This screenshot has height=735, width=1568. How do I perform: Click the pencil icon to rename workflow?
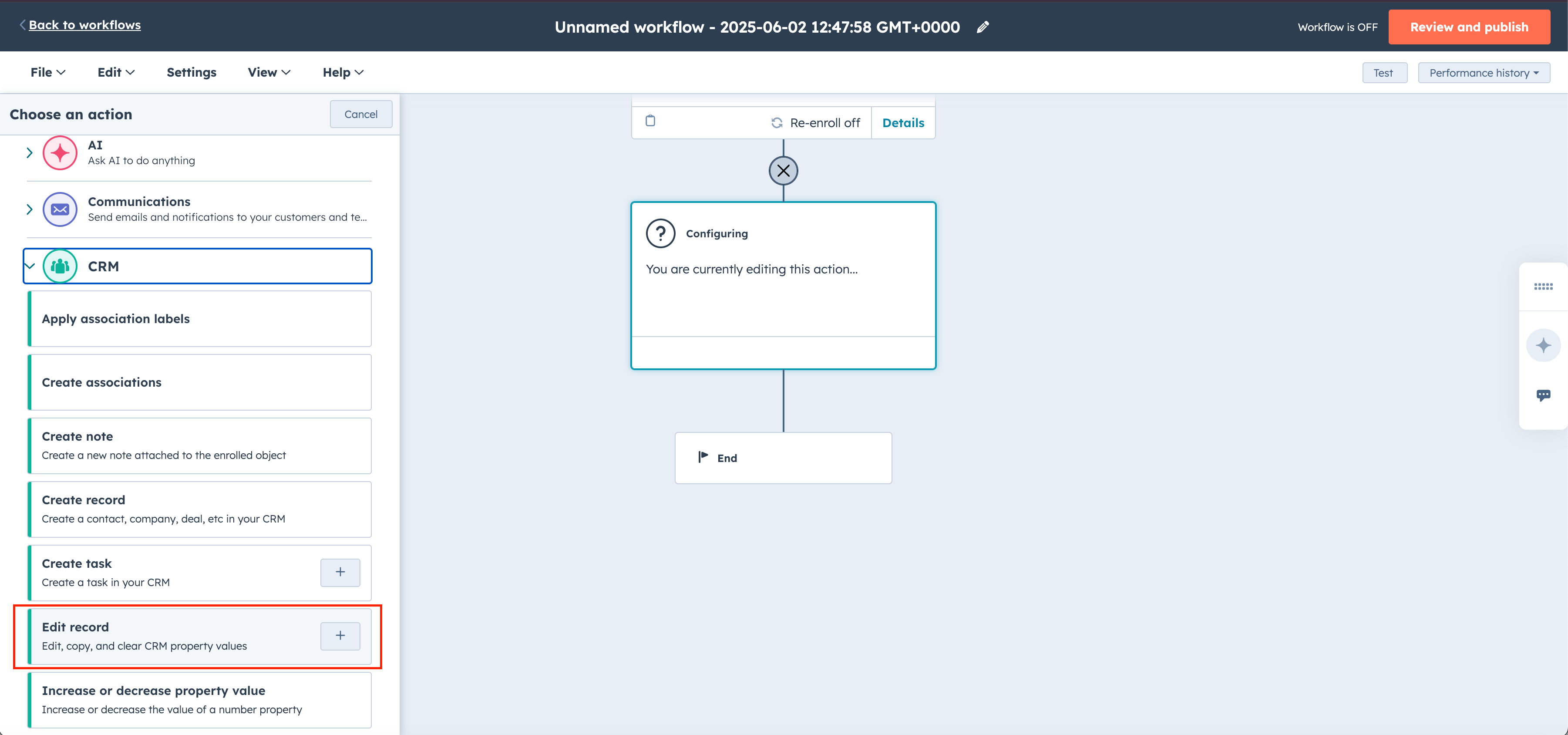pyautogui.click(x=983, y=27)
